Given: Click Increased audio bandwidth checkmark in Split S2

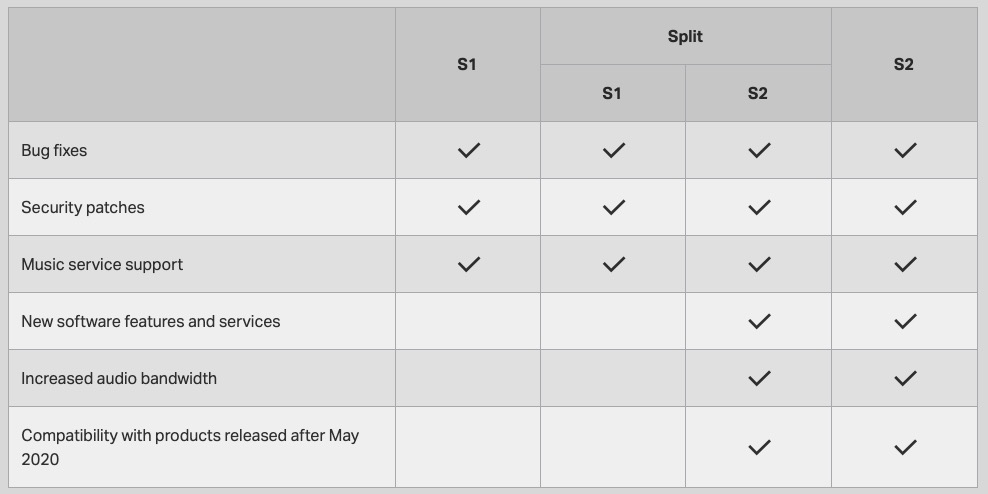Looking at the screenshot, I should coord(759,378).
